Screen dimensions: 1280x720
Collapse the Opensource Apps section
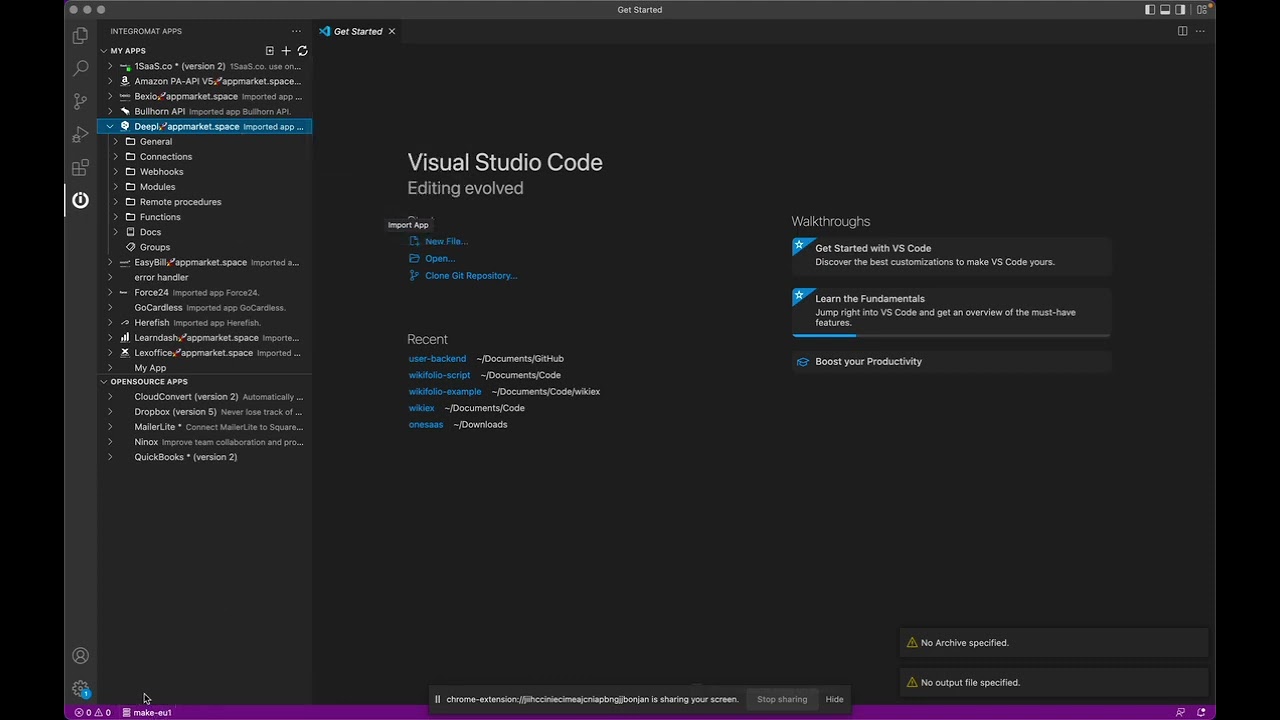104,382
